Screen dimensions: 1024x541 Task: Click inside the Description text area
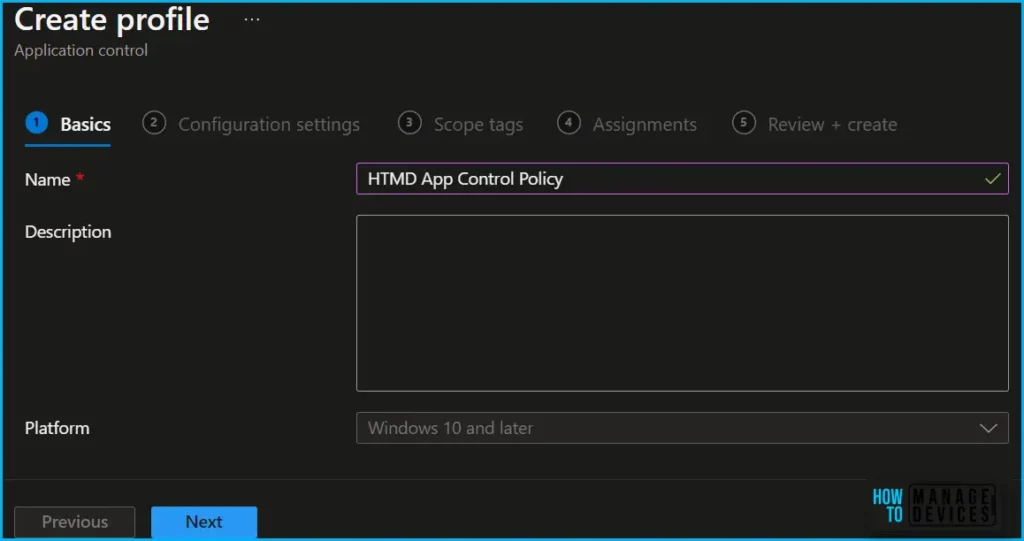682,303
